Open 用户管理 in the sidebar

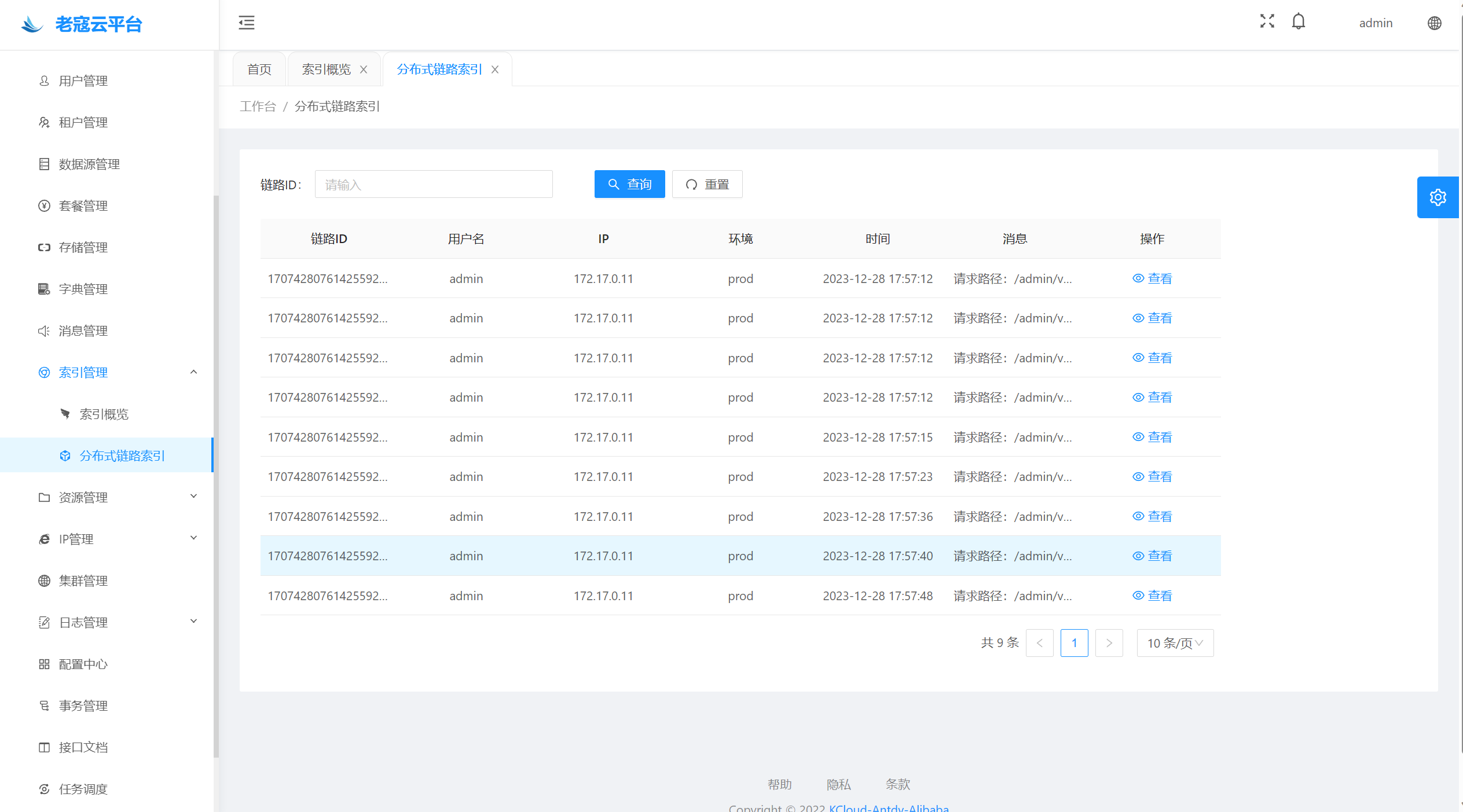pyautogui.click(x=83, y=81)
